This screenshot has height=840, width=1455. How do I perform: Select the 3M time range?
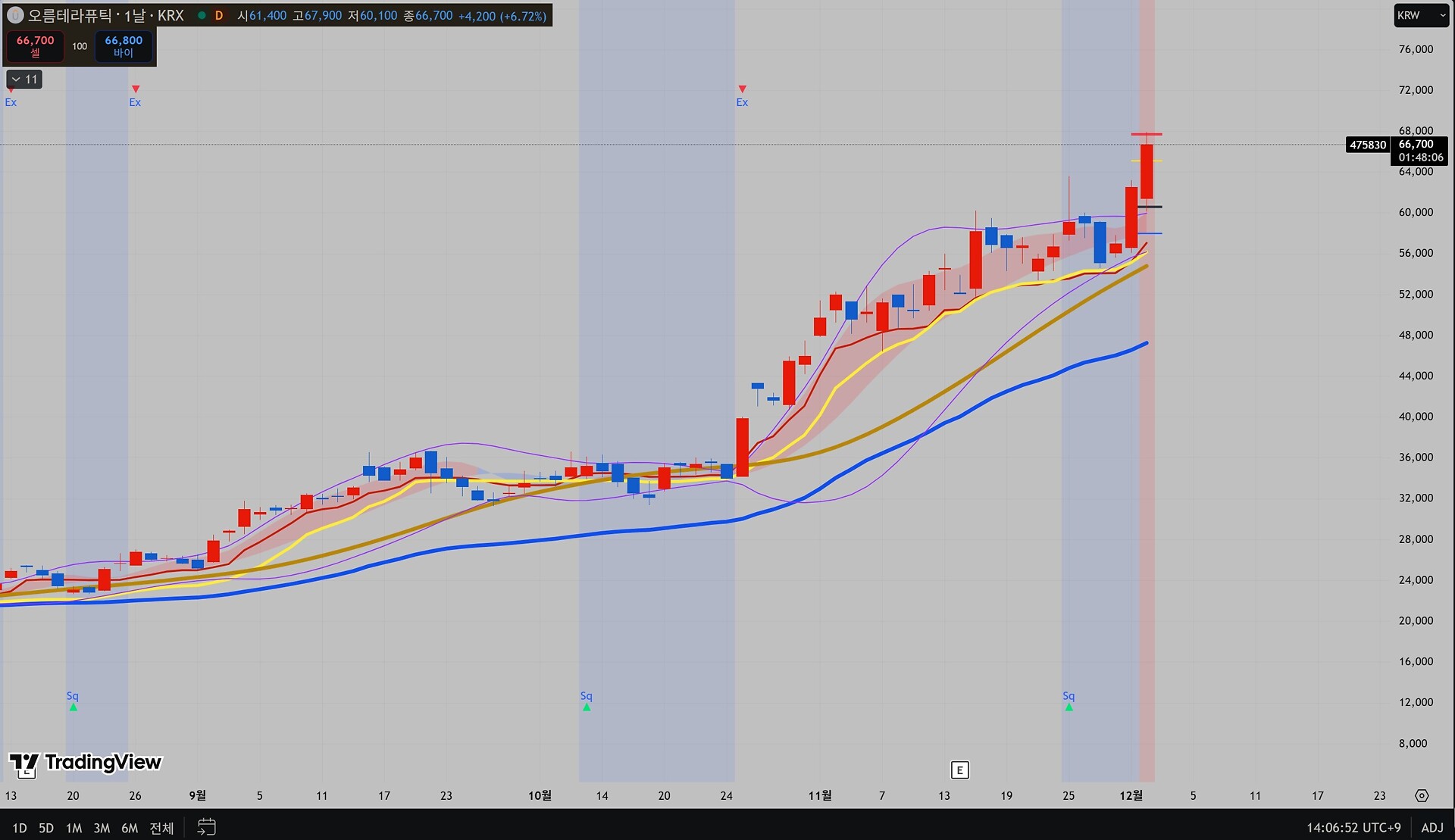click(102, 828)
